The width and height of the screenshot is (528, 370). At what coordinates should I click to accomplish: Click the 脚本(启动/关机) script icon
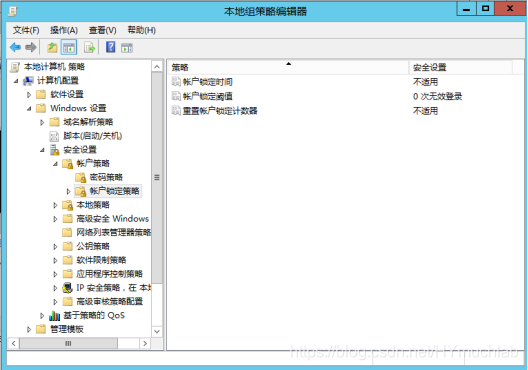click(54, 136)
